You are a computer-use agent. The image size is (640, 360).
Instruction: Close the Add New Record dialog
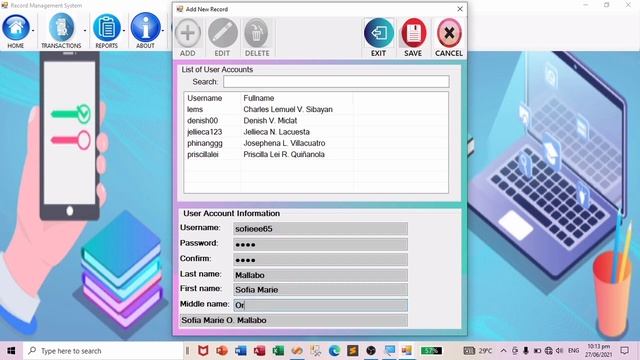click(460, 9)
